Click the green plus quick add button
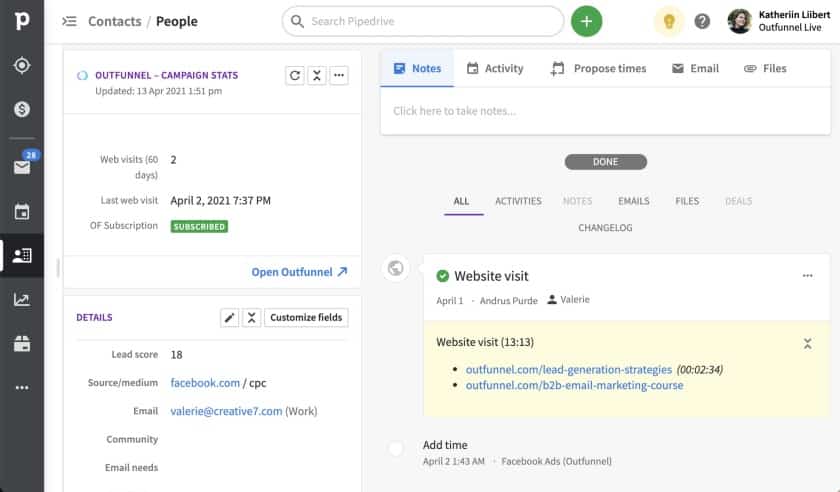 (x=587, y=21)
